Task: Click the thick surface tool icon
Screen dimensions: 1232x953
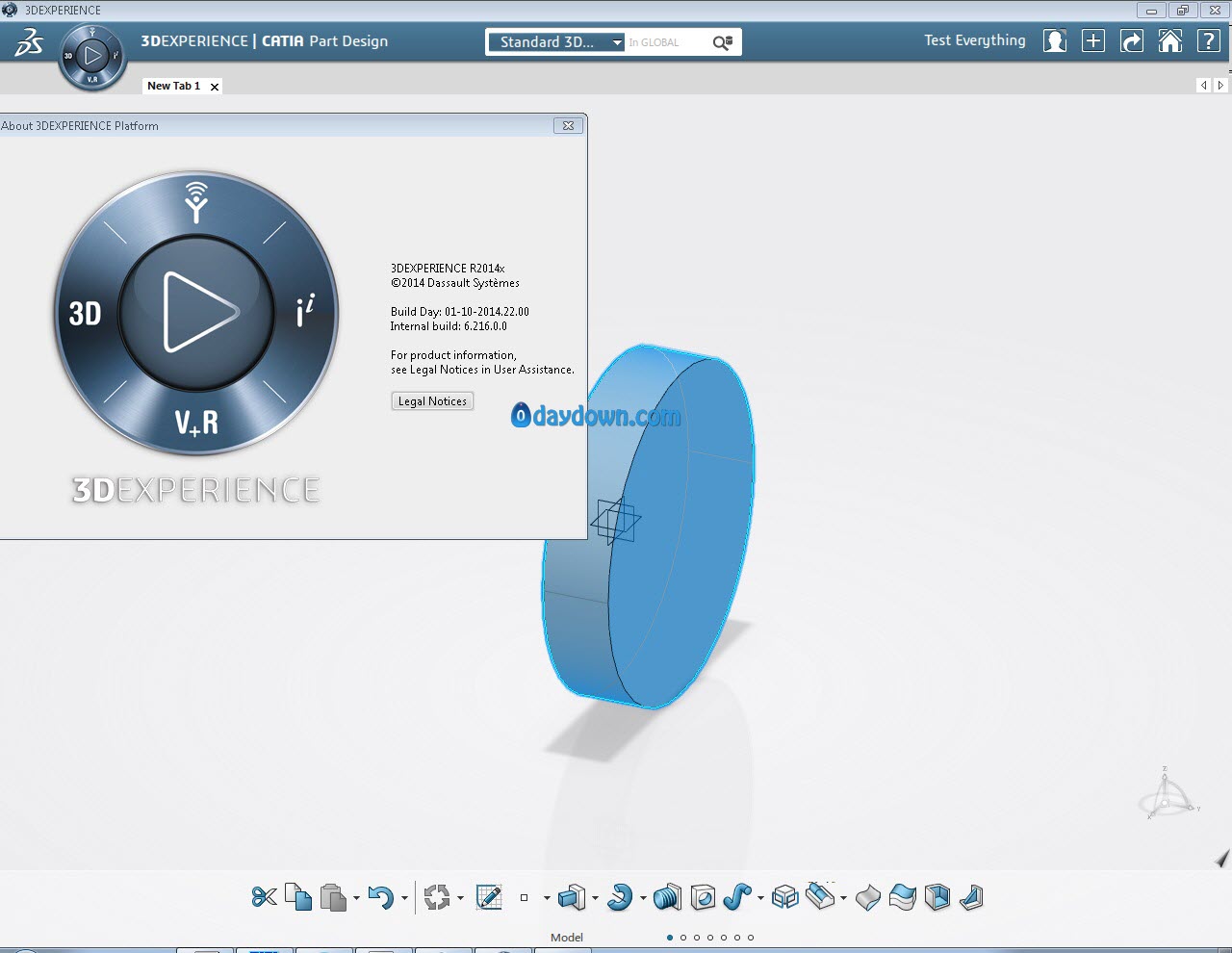Action: tap(868, 897)
